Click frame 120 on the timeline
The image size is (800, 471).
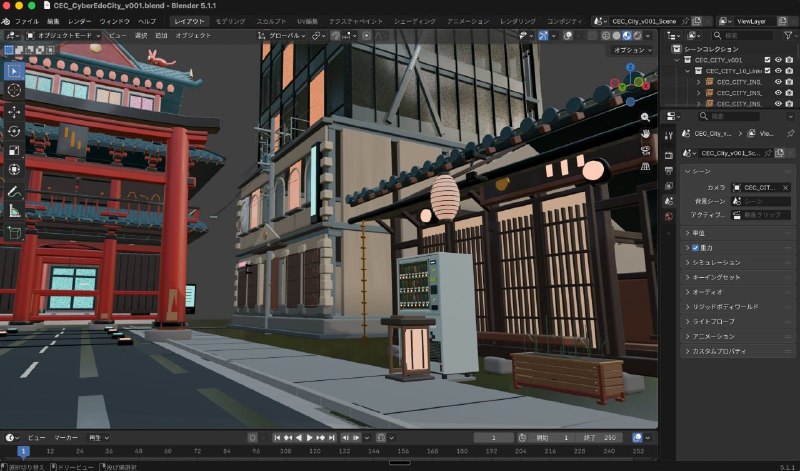point(315,451)
